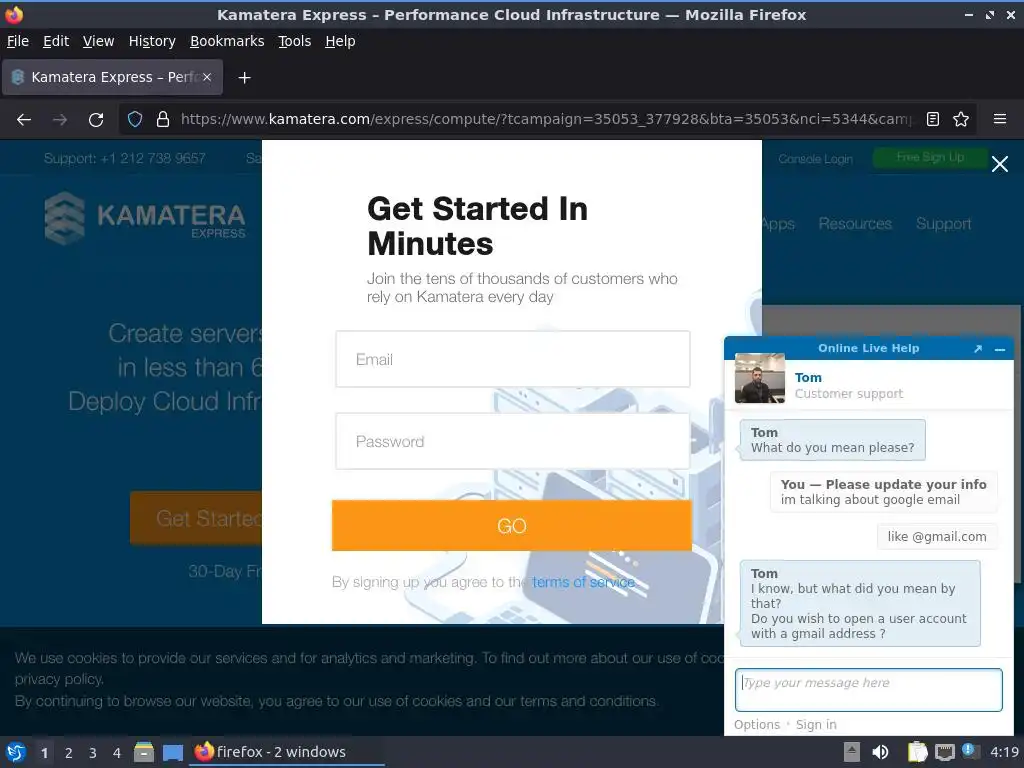Click Get Started button behind the modal
The width and height of the screenshot is (1024, 768).
(197, 518)
